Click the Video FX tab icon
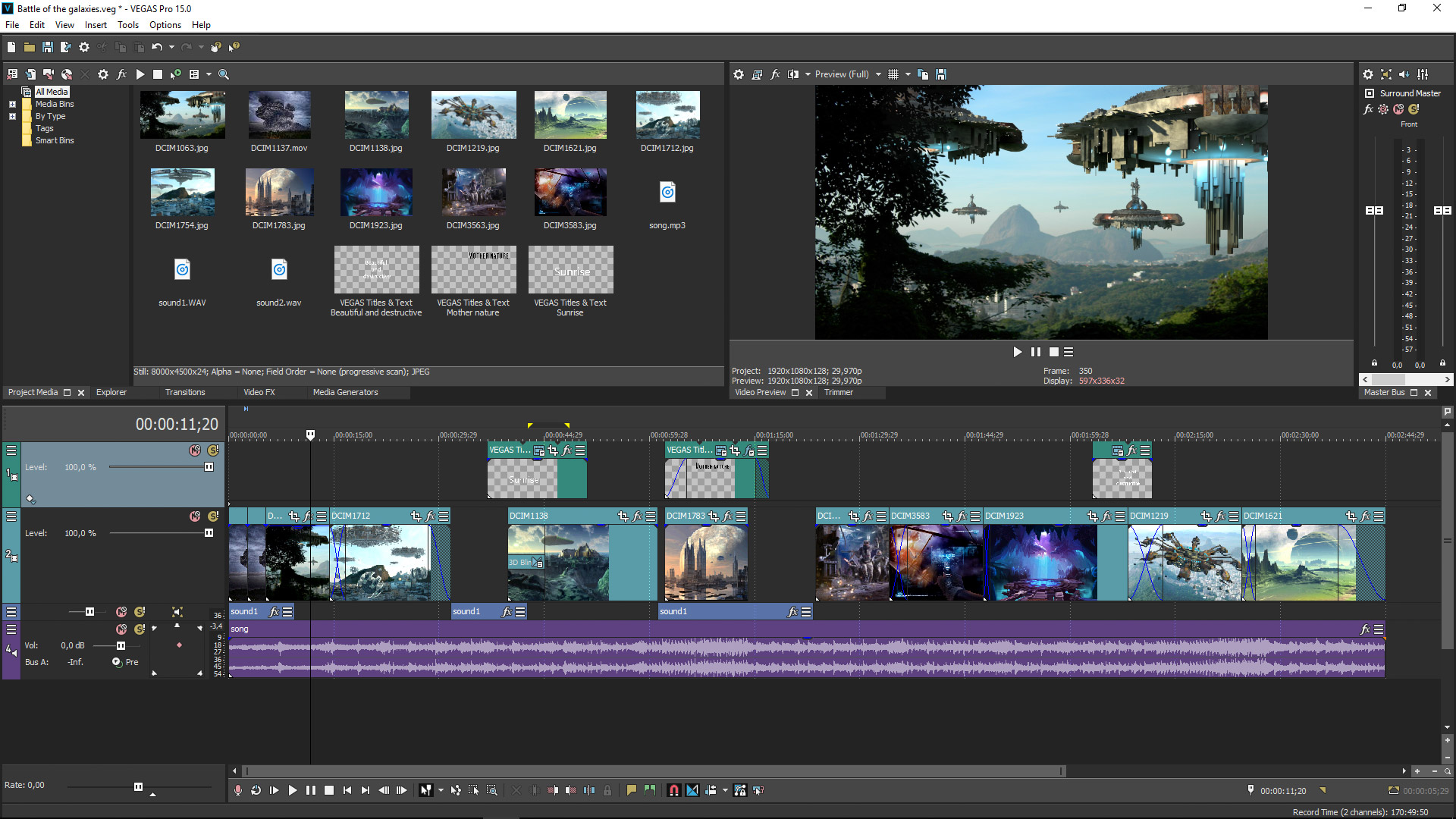Screen dimensions: 1456x819 pos(258,391)
